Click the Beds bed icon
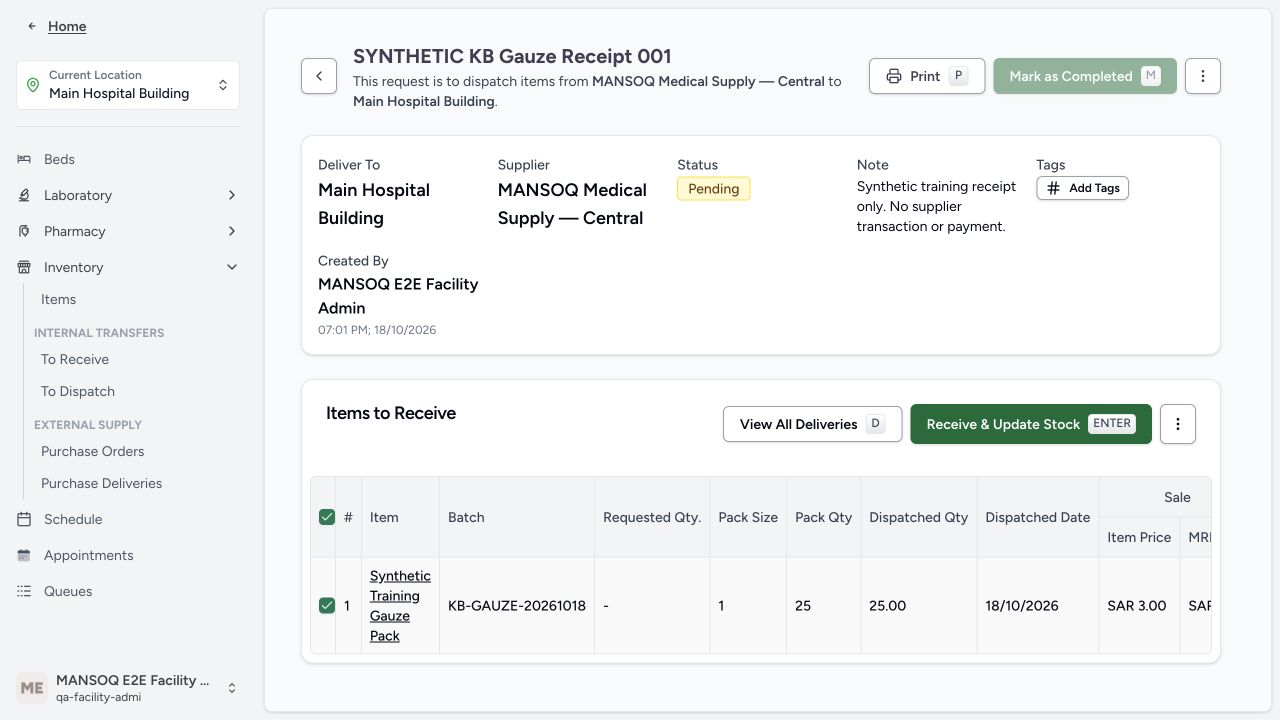 (24, 159)
